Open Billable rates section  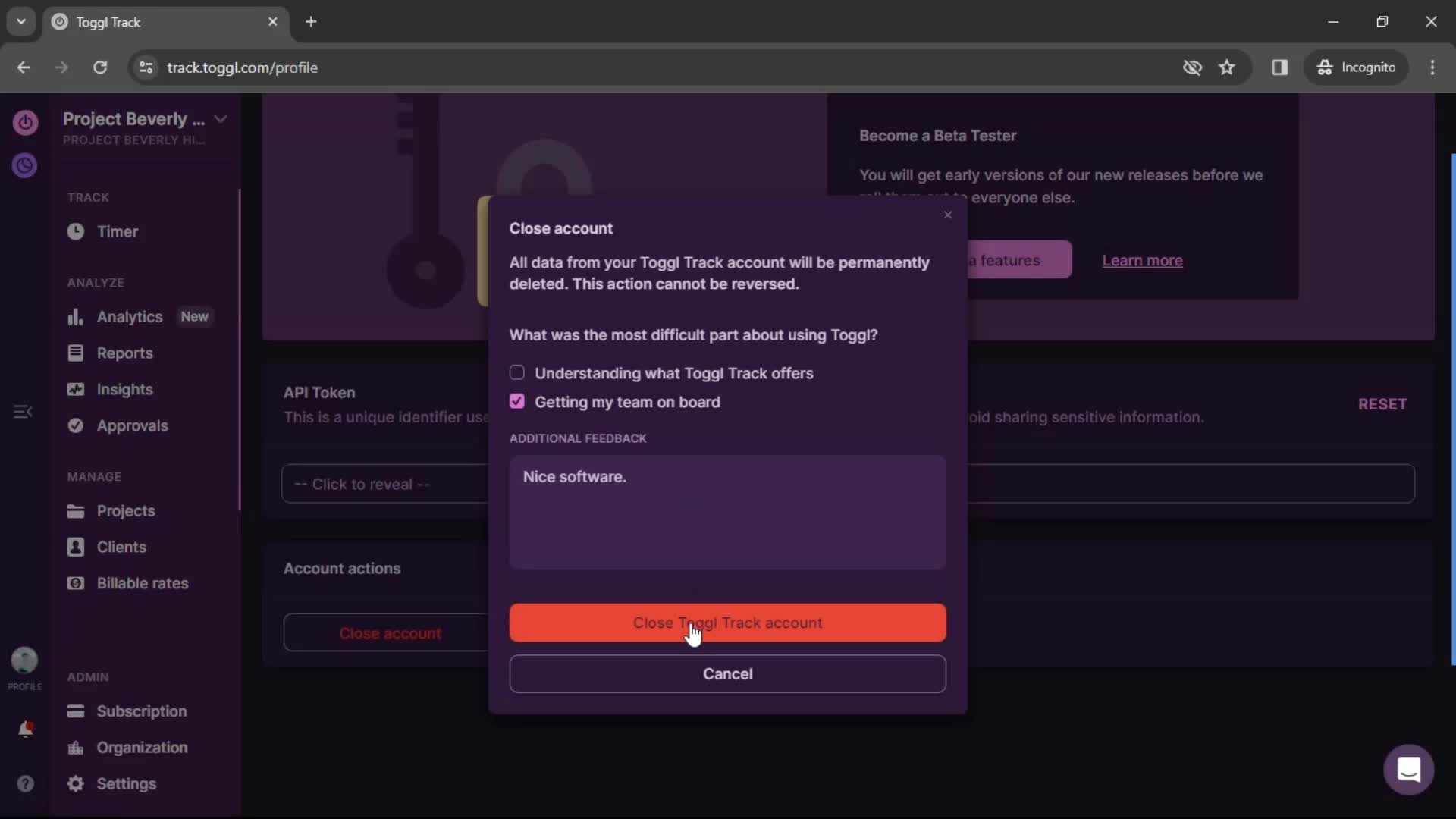coord(143,583)
